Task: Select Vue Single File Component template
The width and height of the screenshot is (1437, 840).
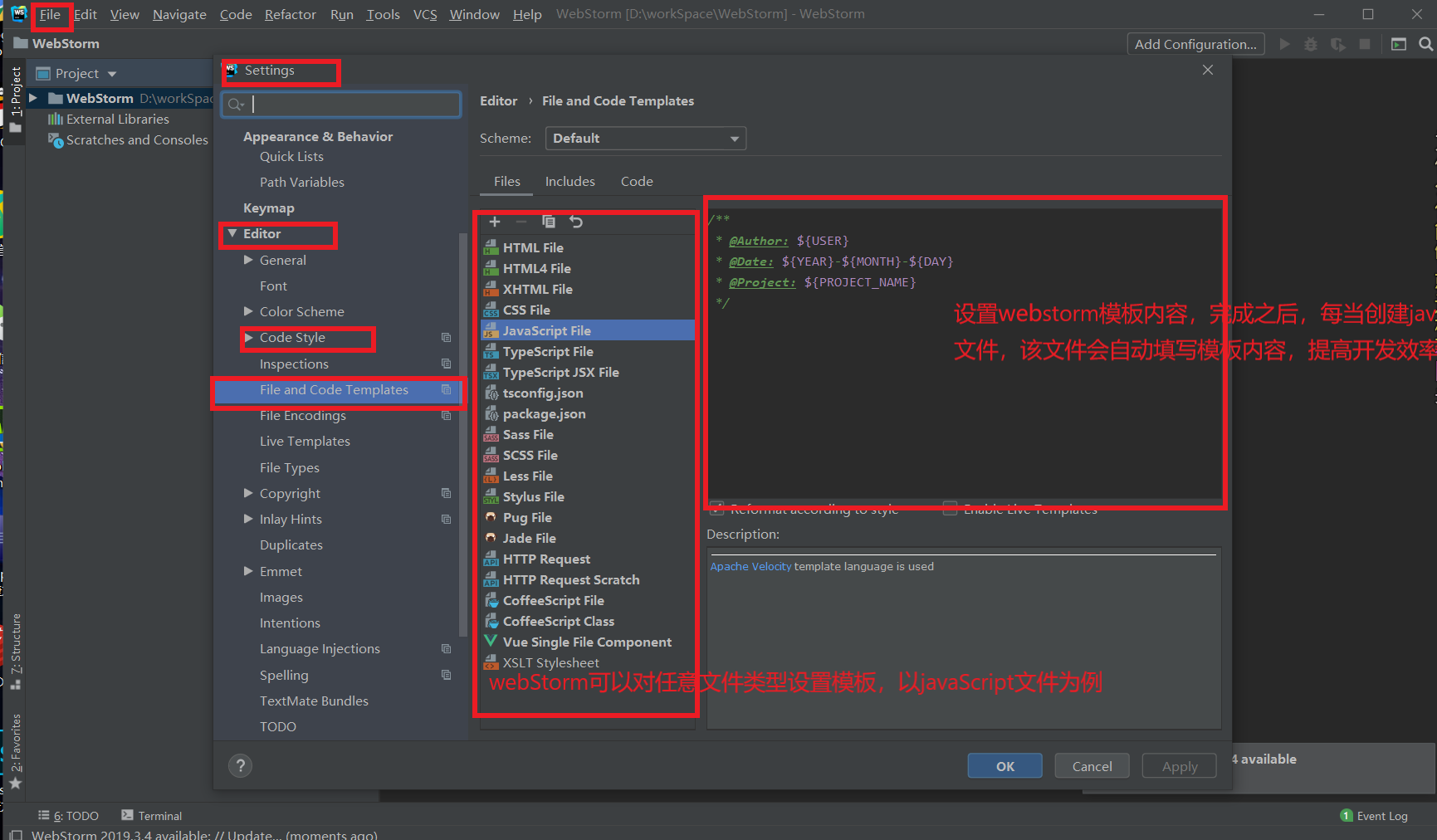Action: click(x=588, y=642)
